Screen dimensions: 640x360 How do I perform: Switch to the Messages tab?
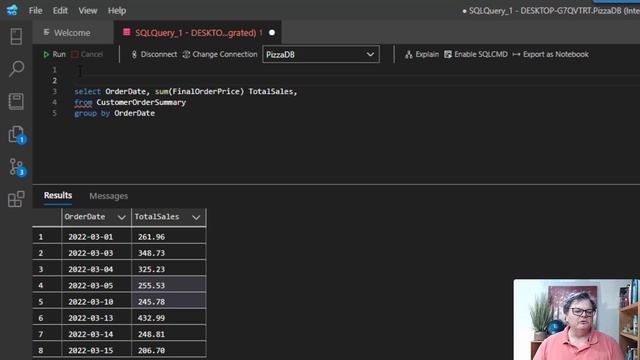pos(109,196)
